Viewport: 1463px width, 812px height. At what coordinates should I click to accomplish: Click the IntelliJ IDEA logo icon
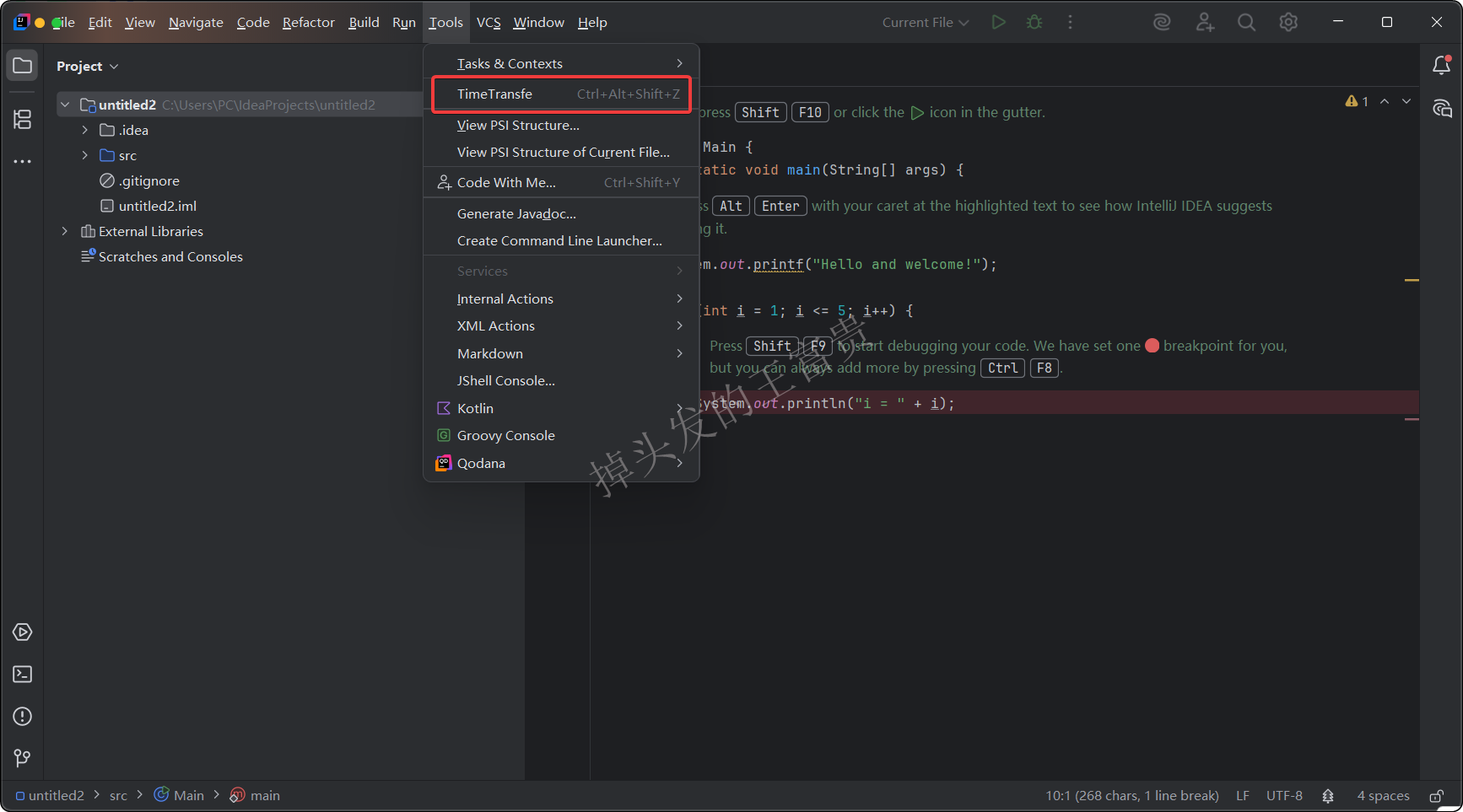(21, 22)
